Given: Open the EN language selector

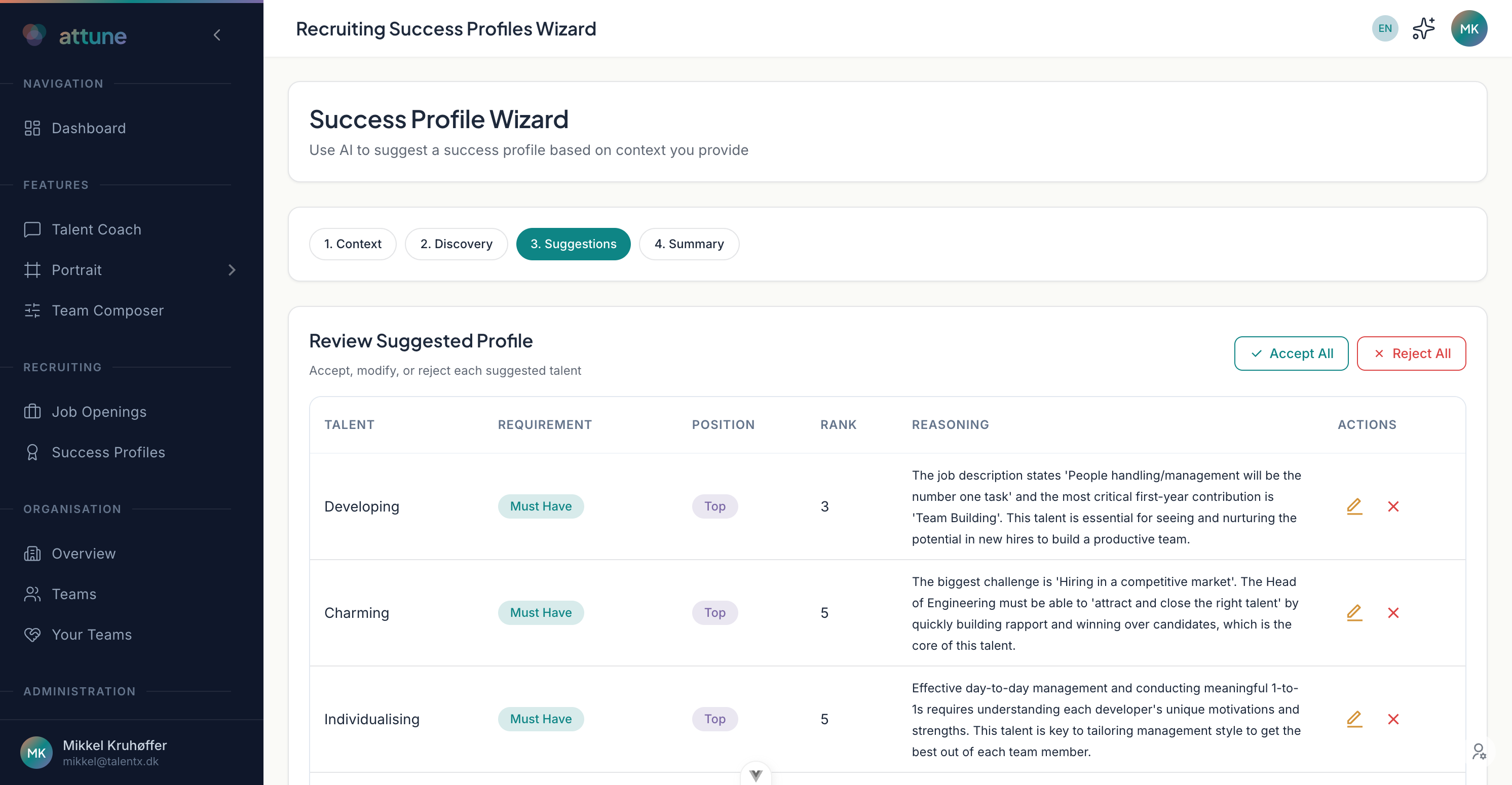Looking at the screenshot, I should coord(1385,27).
